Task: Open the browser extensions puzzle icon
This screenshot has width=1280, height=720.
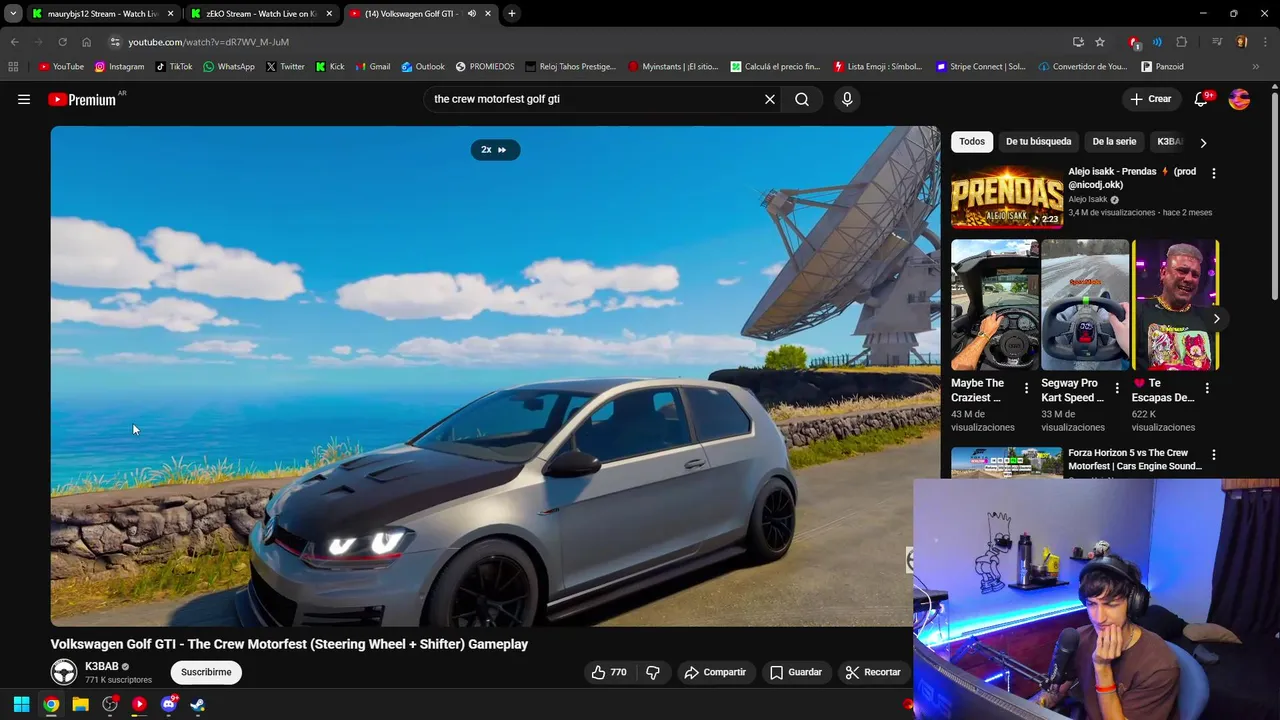Action: [1182, 42]
